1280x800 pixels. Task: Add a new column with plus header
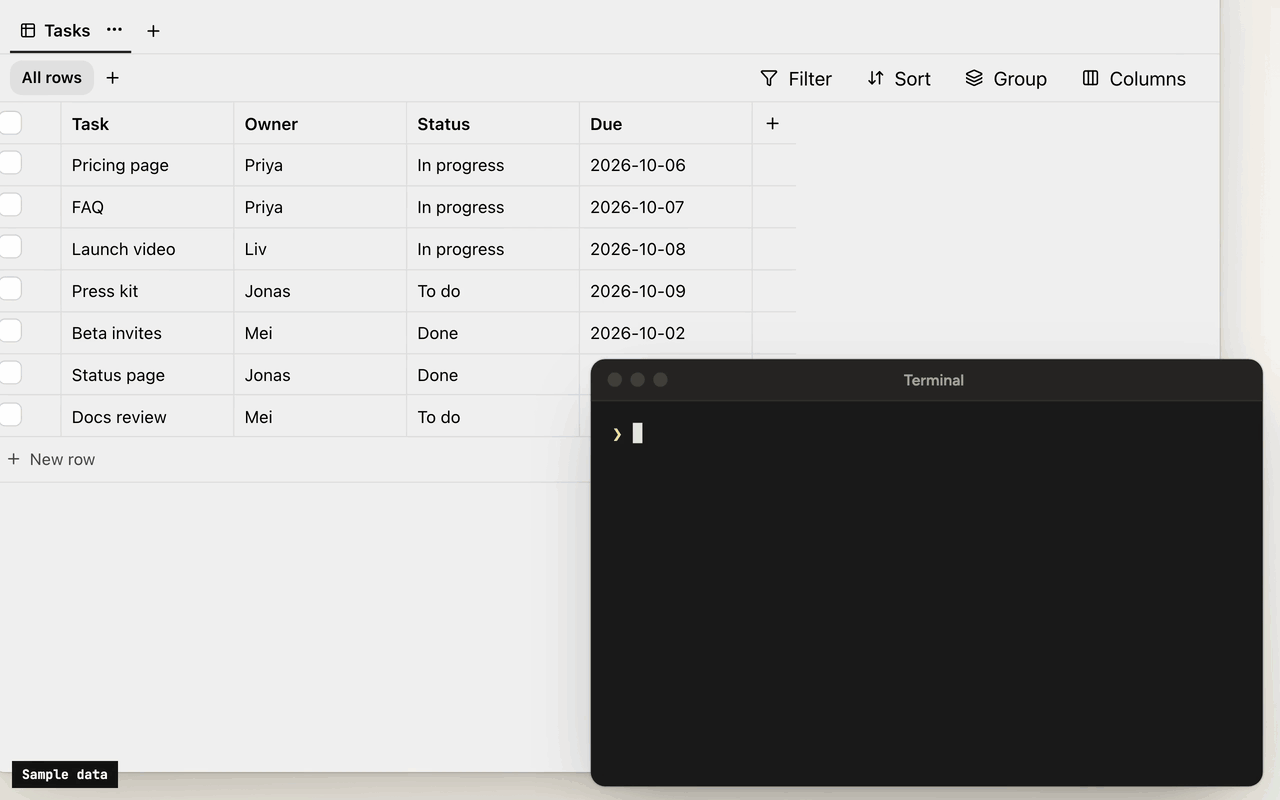pos(772,124)
